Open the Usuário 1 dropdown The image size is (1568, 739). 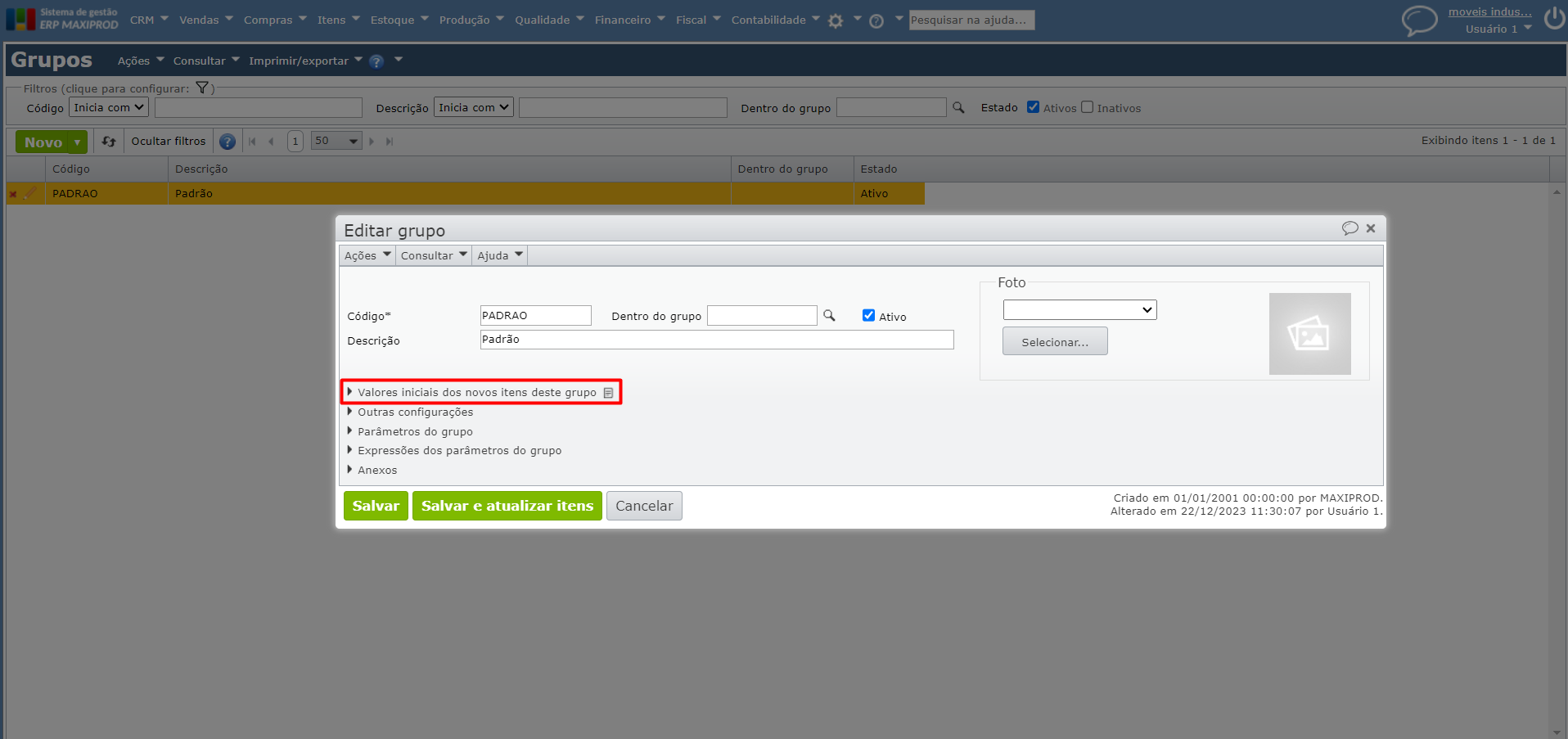pyautogui.click(x=1498, y=29)
